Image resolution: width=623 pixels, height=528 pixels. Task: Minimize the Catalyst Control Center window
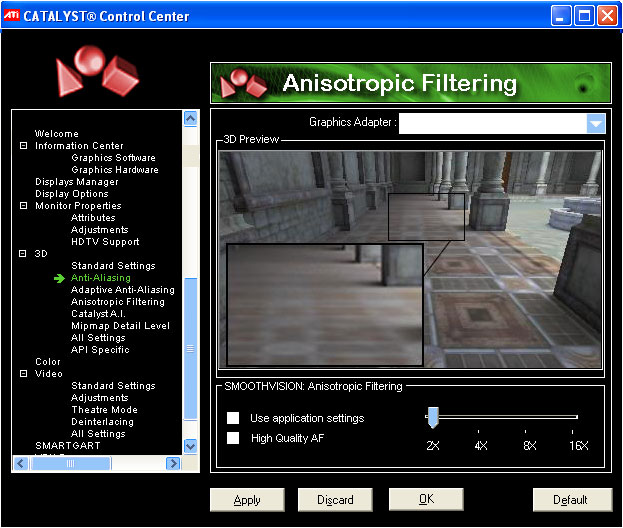(562, 15)
